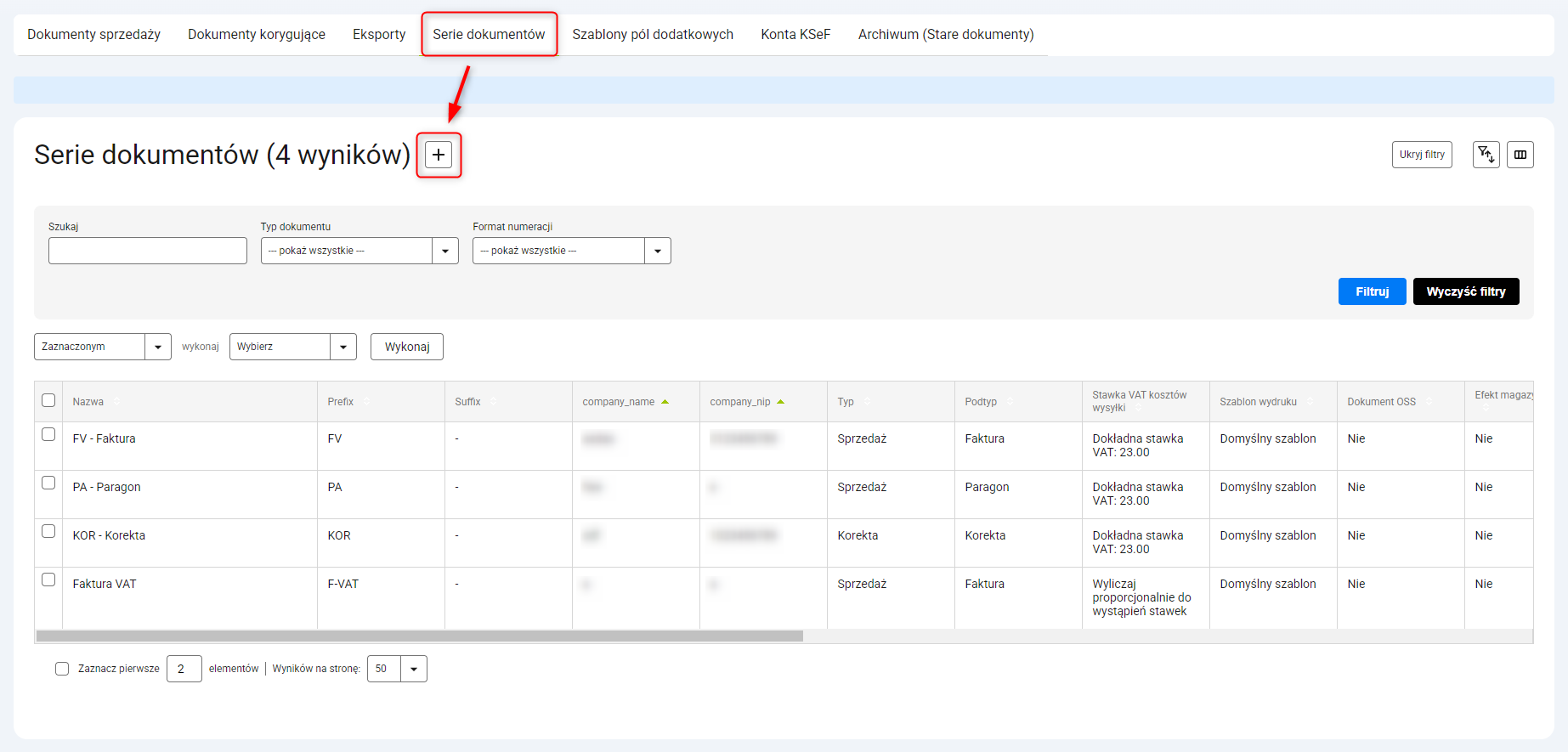Sort by Dokument OSS column arrow

point(1429,402)
